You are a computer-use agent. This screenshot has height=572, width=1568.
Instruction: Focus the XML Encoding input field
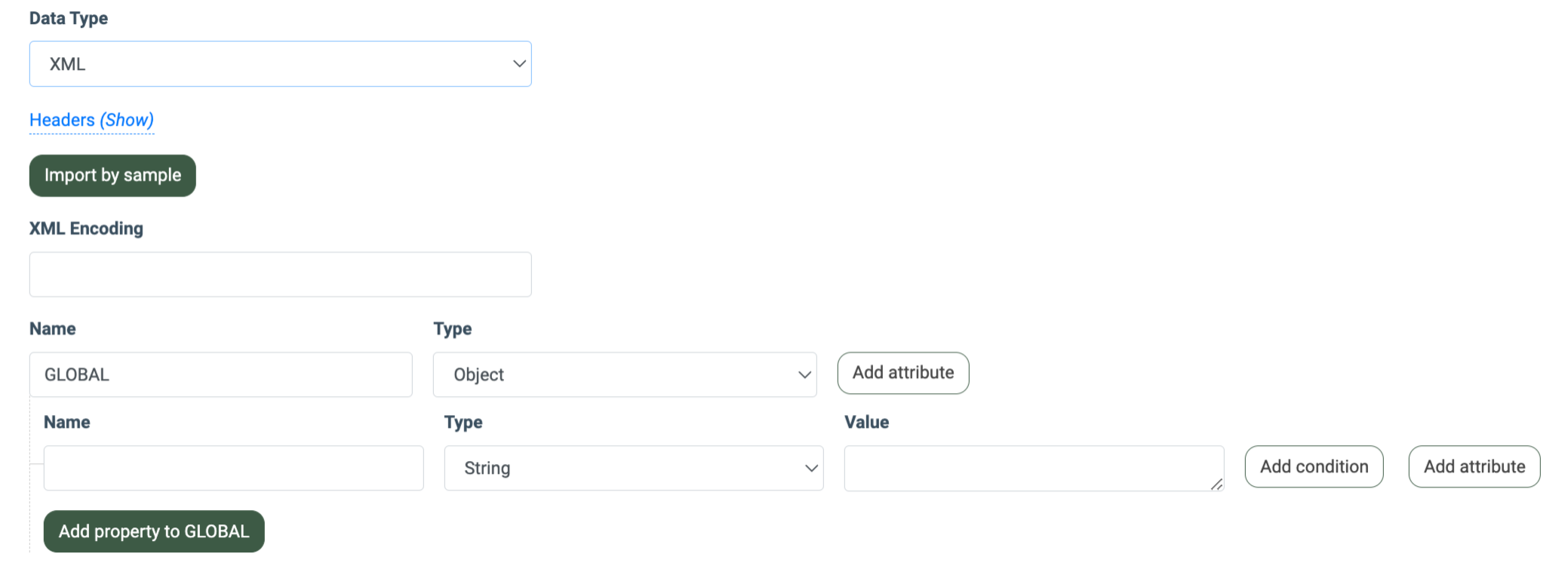click(280, 275)
